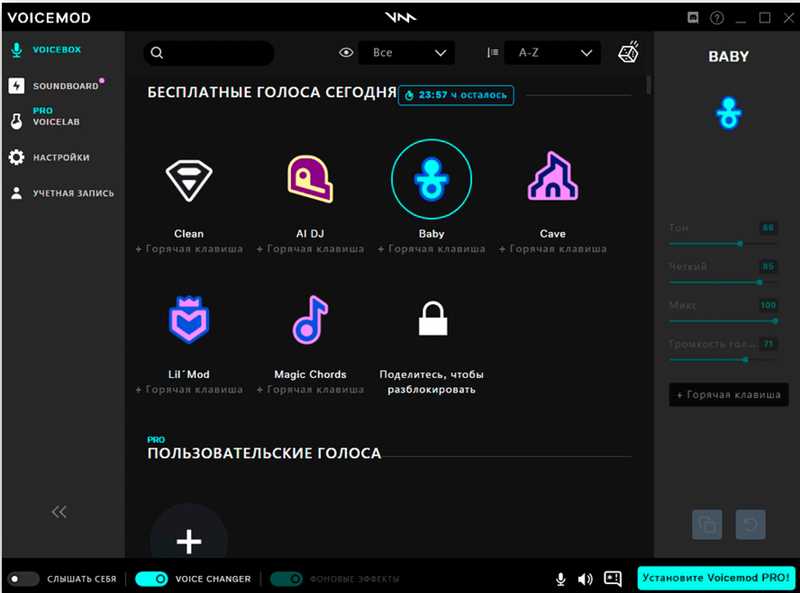Add hotkey under the Cave voice

[x=553, y=249]
